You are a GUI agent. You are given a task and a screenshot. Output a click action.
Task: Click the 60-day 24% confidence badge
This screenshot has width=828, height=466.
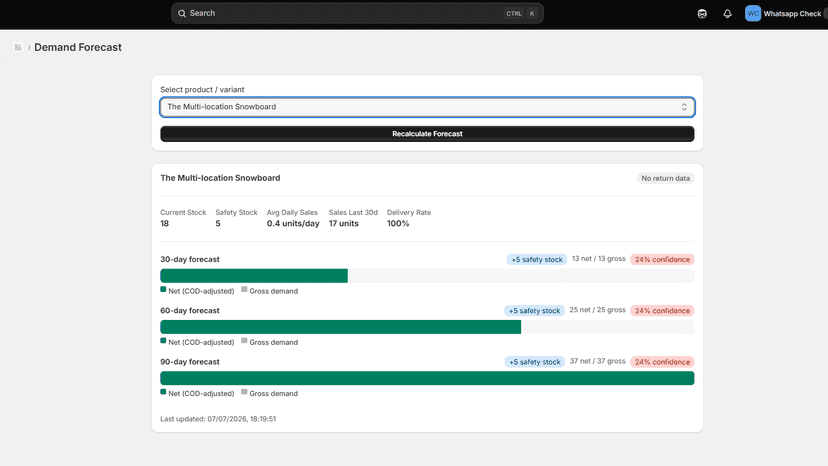(662, 311)
